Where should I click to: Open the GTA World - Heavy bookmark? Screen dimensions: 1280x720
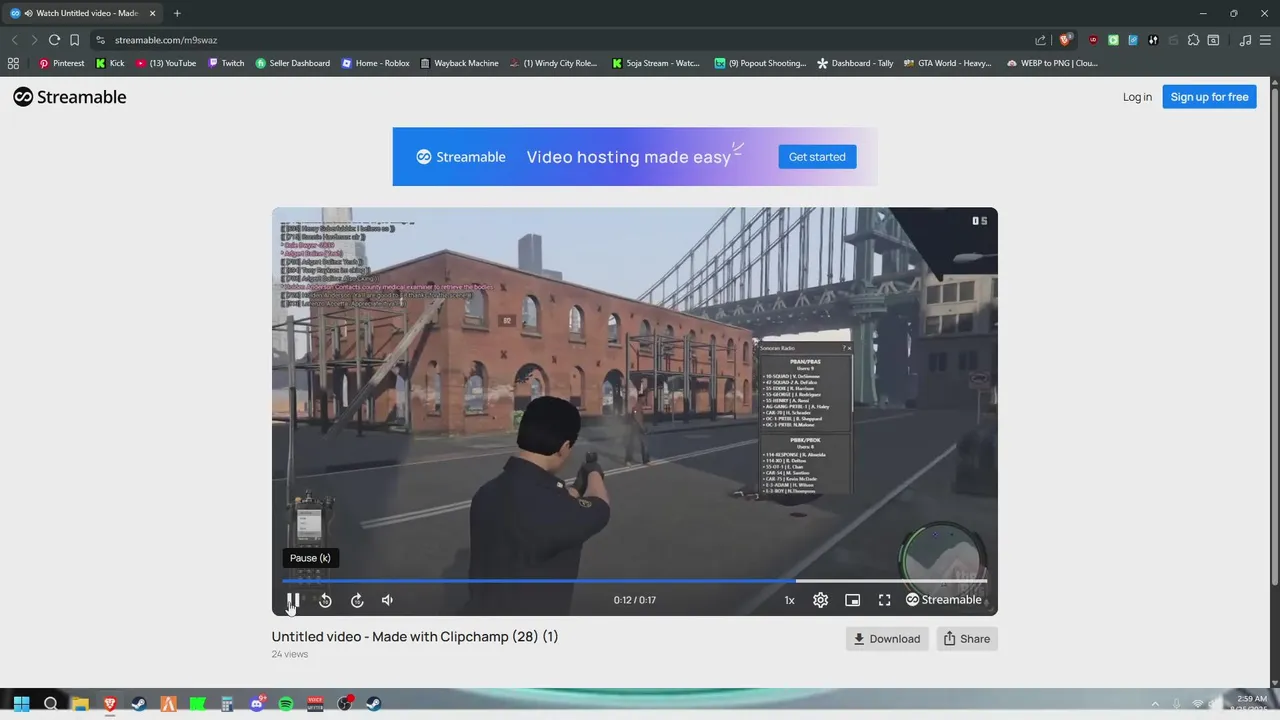click(948, 63)
